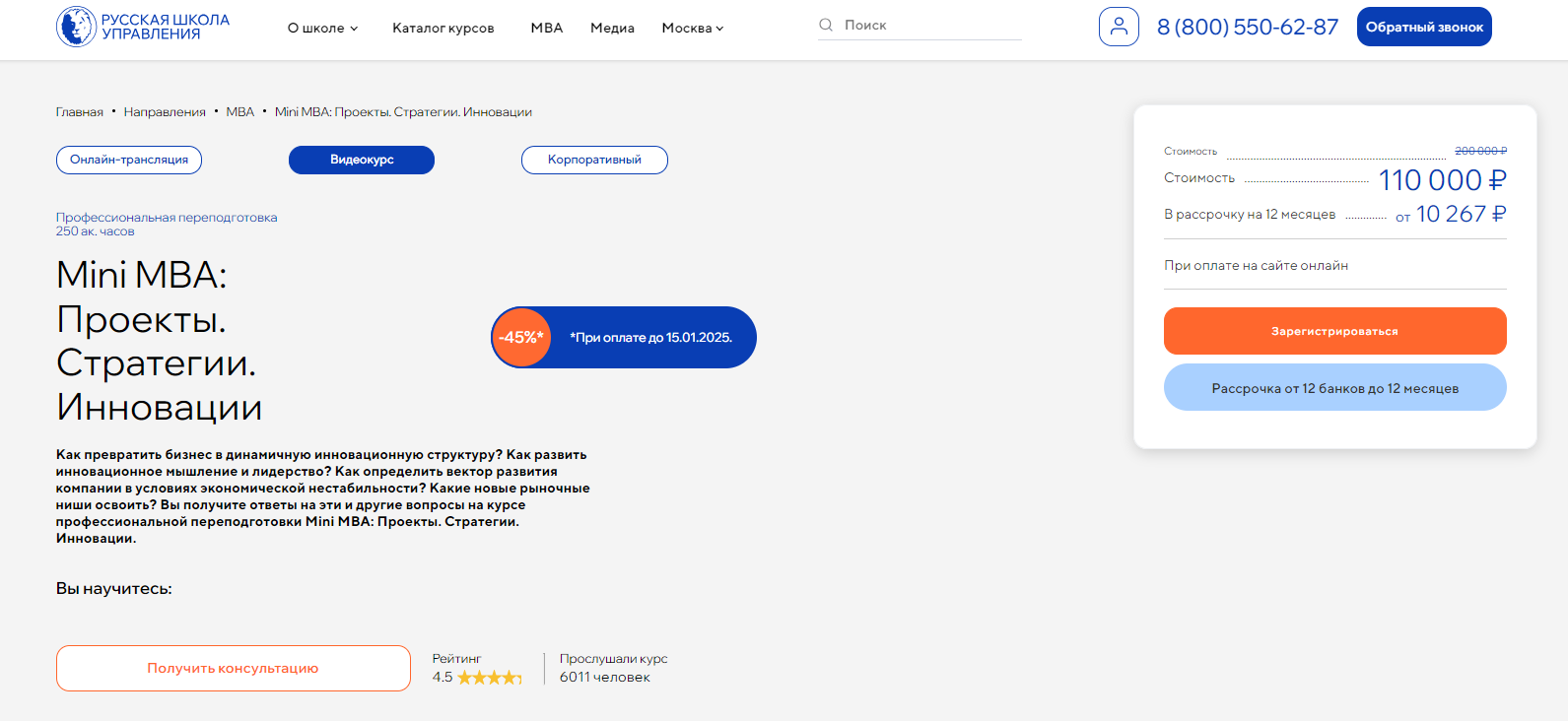This screenshot has width=1568, height=721.
Task: Request Обратный звонок
Action: click(1424, 27)
